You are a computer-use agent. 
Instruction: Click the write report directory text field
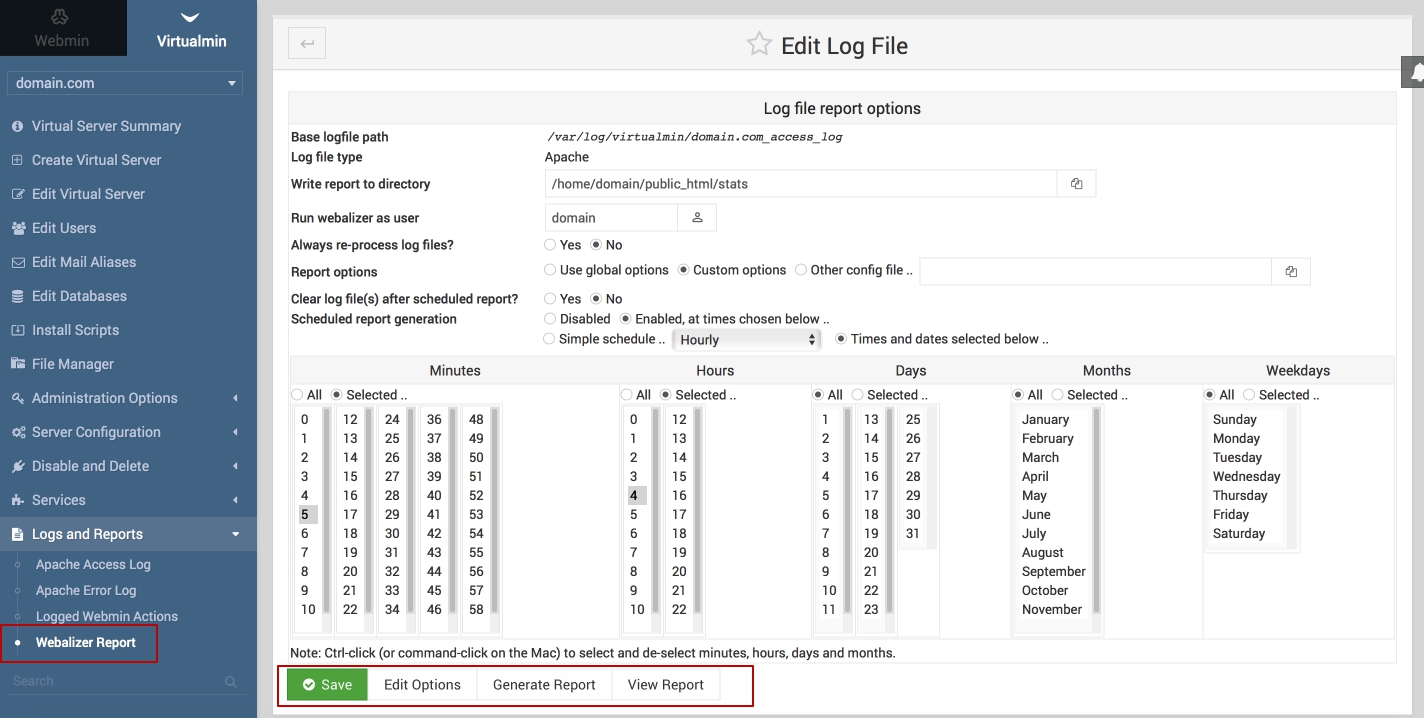pos(800,184)
